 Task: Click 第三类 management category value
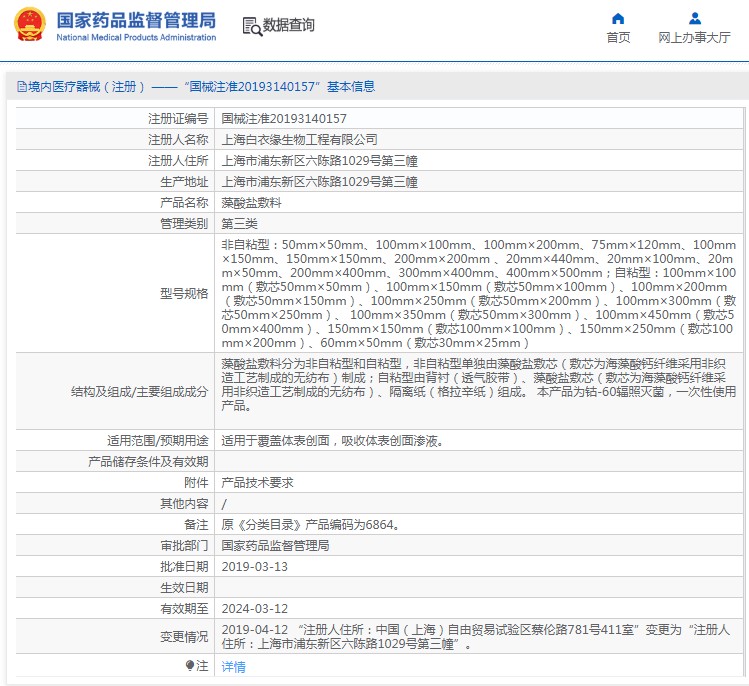coord(239,224)
